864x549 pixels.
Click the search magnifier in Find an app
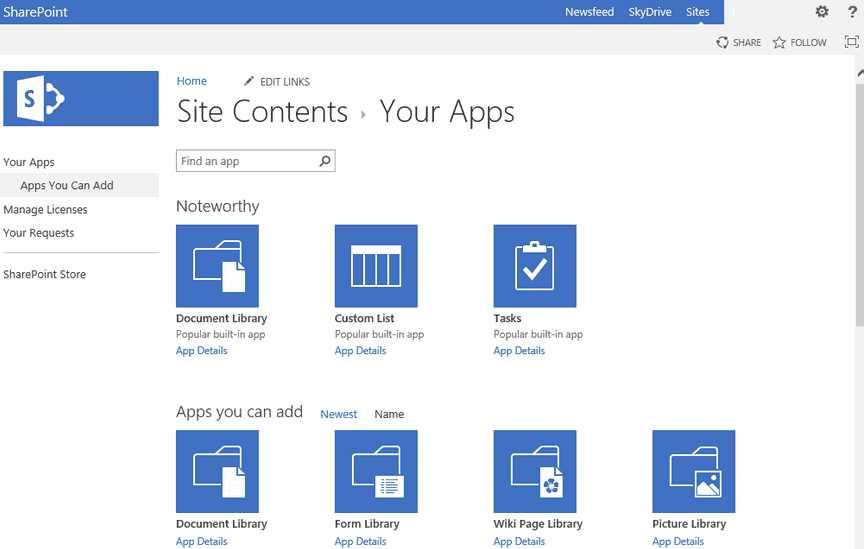point(325,161)
